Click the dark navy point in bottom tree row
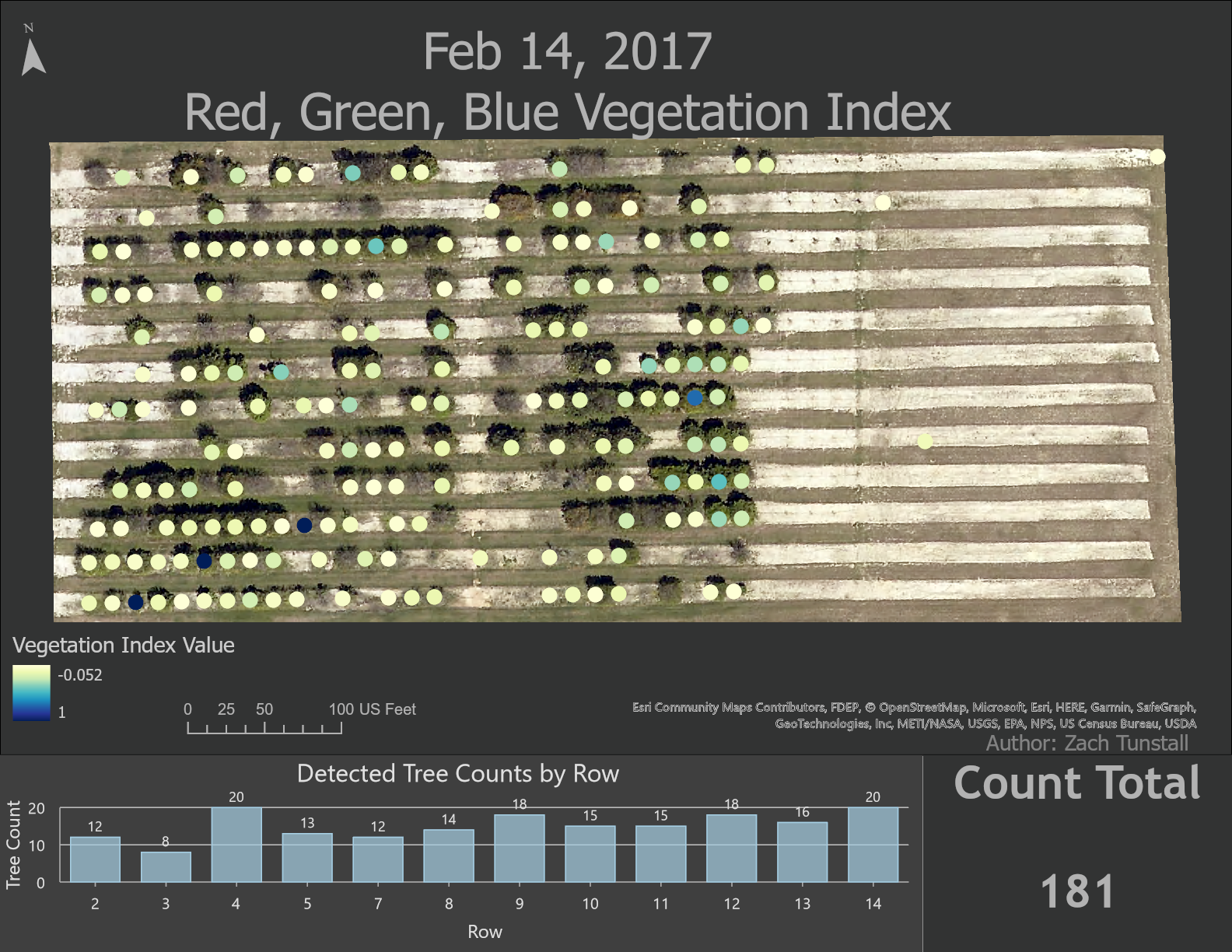This screenshot has height=952, width=1232. (135, 602)
